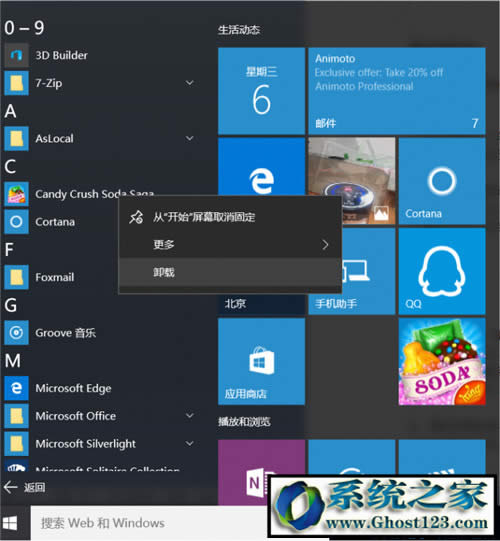
Task: Click the Cortana icon in app list
Action: coord(16,222)
